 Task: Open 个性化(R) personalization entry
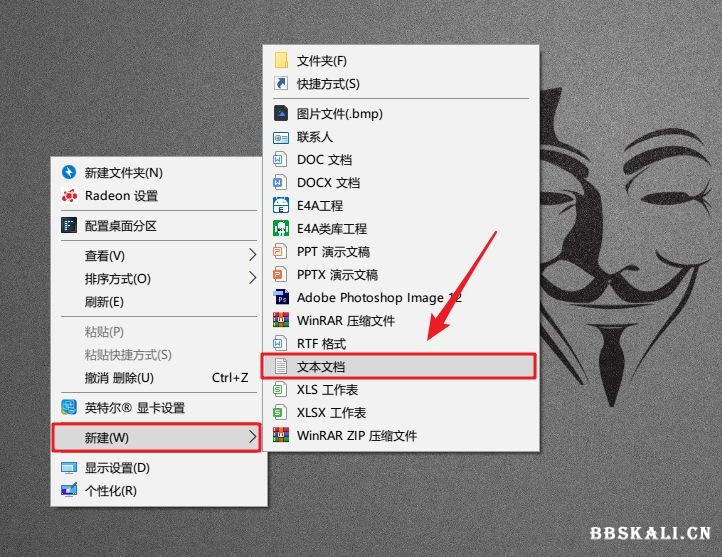tap(159, 491)
